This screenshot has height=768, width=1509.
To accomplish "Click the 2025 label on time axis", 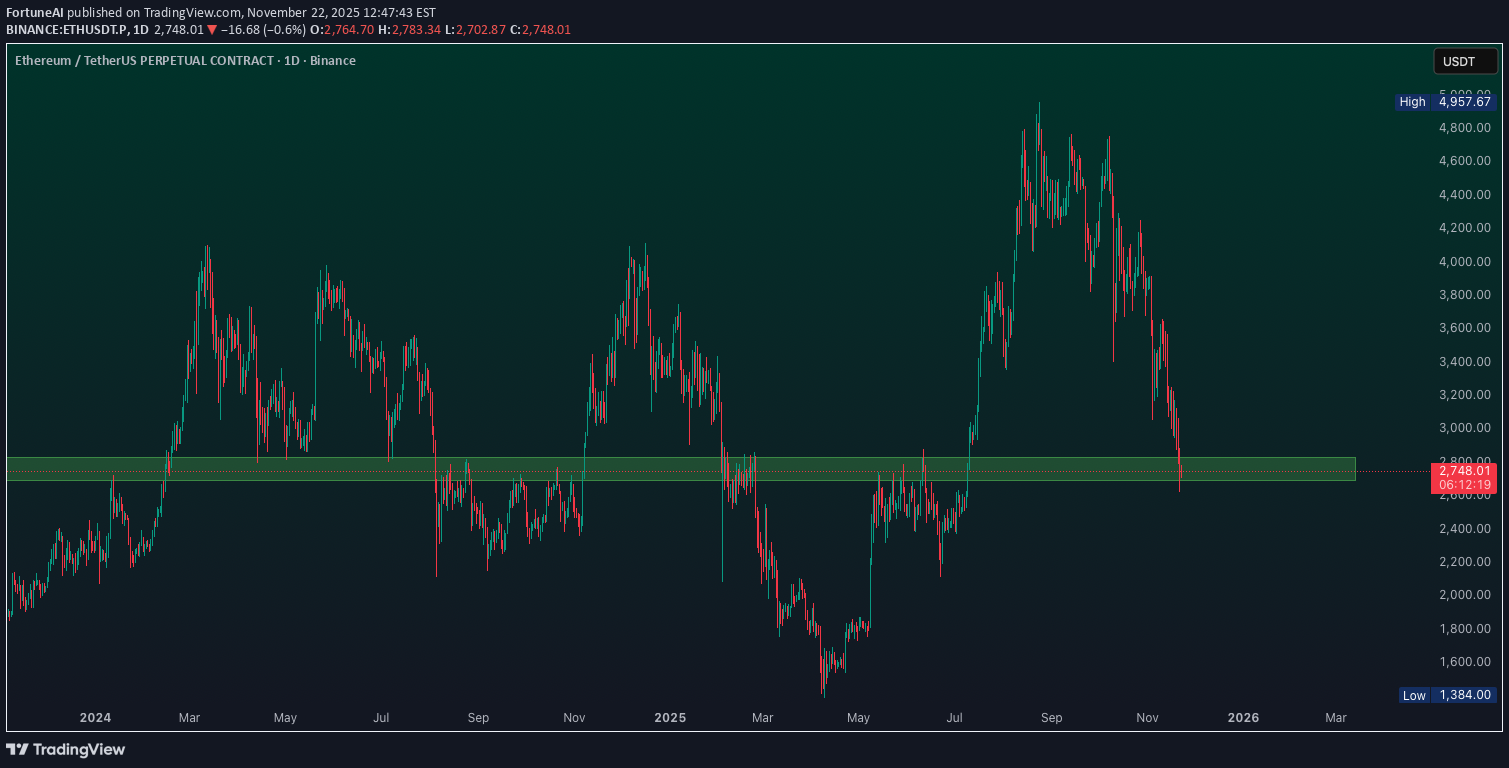I will point(670,718).
